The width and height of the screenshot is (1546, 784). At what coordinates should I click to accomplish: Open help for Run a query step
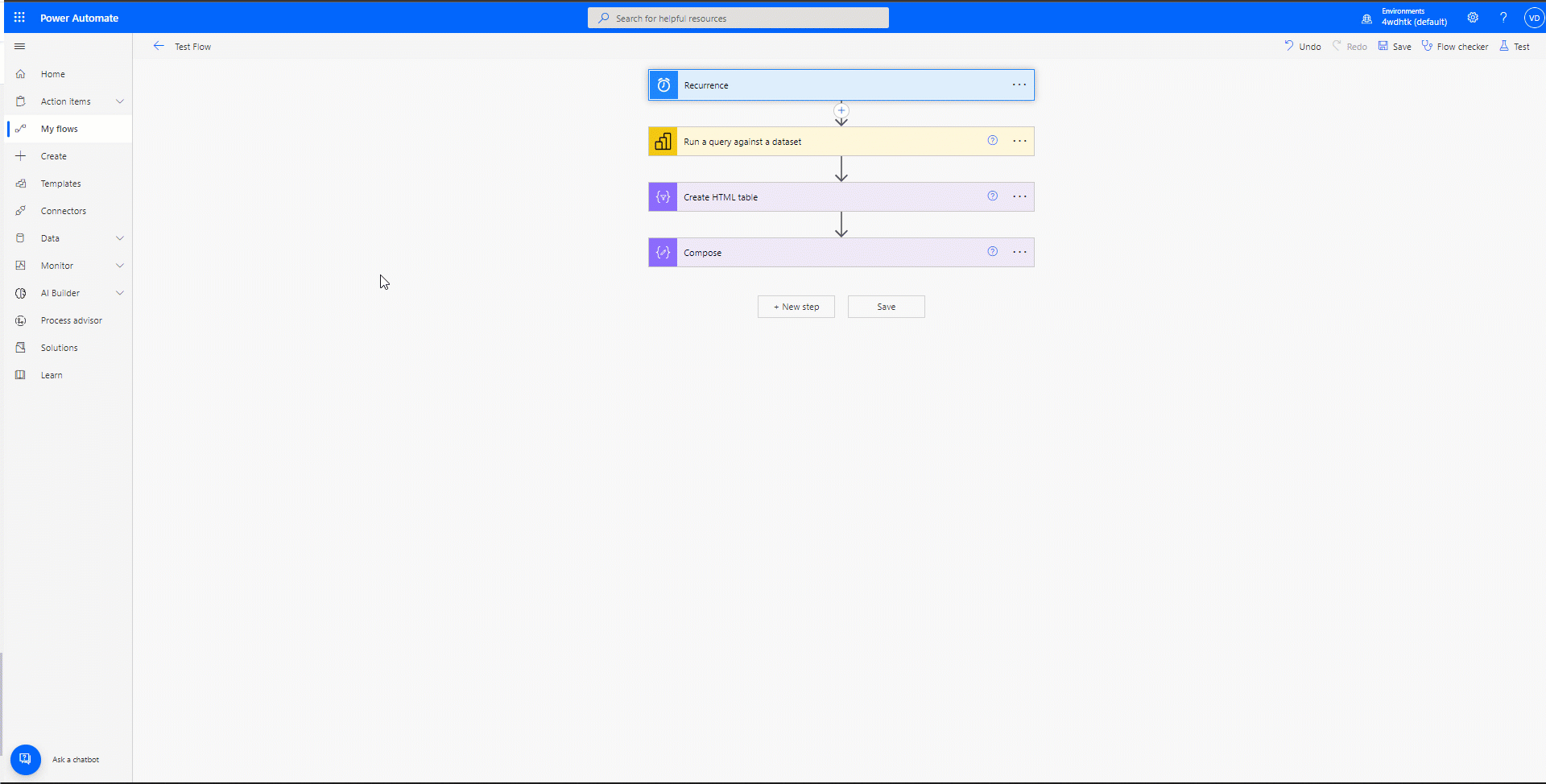[993, 140]
